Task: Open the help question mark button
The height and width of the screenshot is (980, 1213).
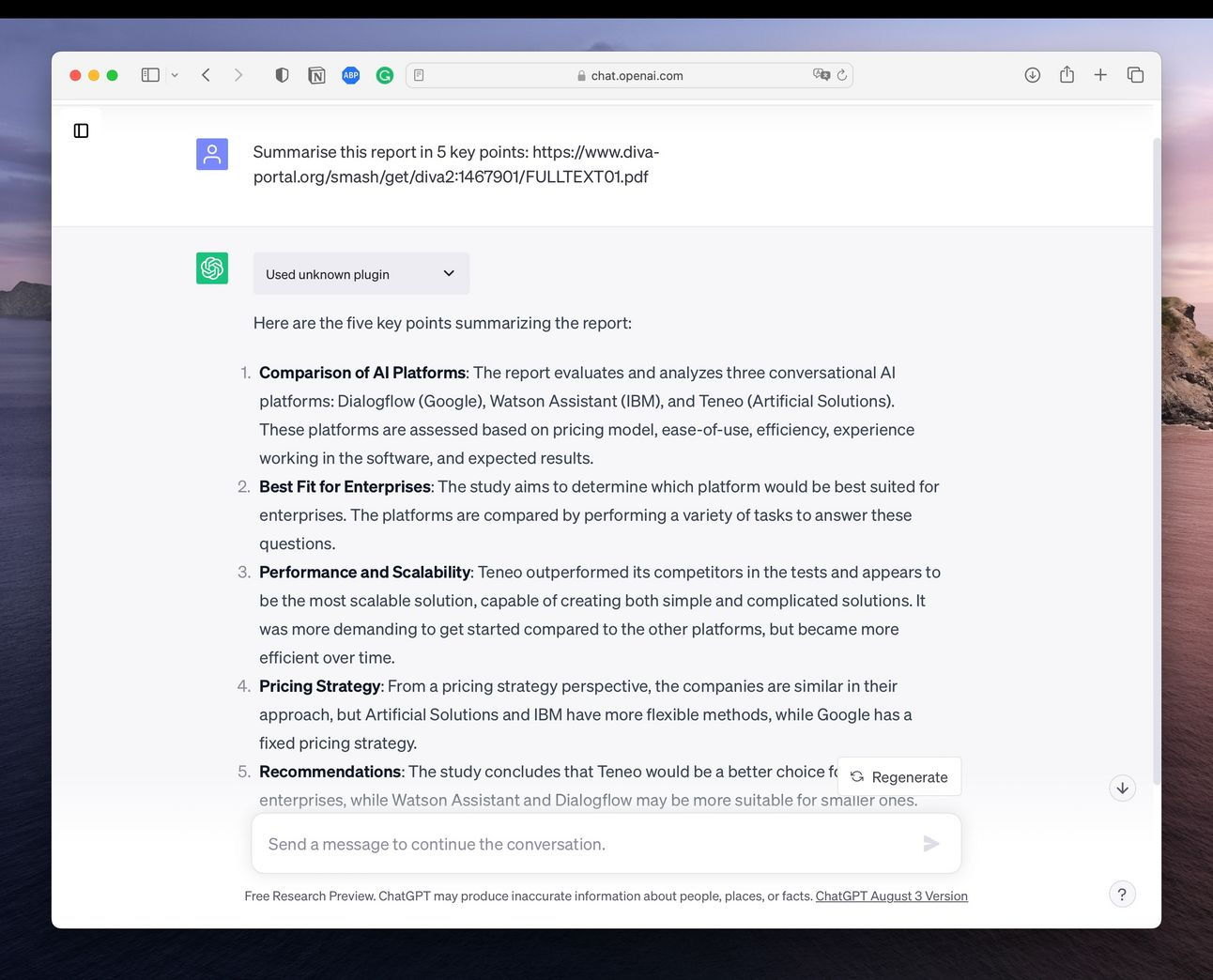Action: click(1123, 895)
